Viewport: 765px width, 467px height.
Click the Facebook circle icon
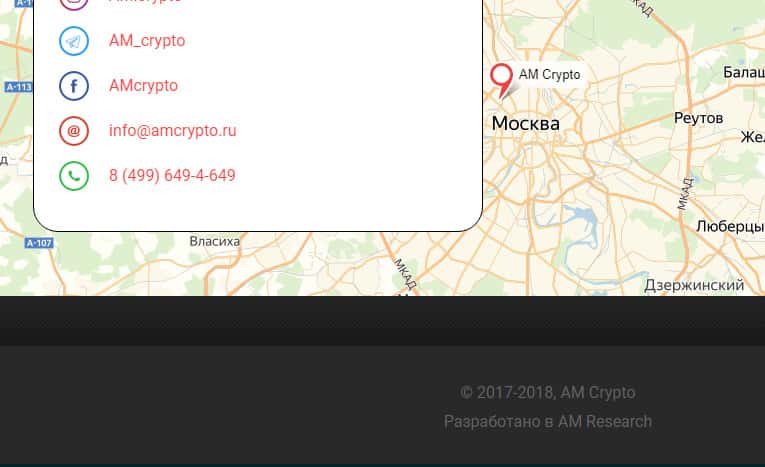[74, 86]
